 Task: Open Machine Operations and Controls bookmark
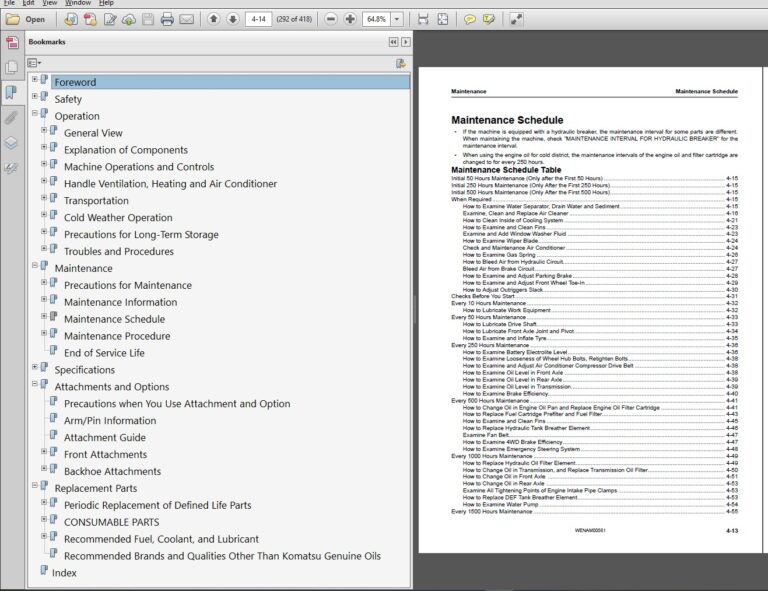pyautogui.click(x=139, y=167)
